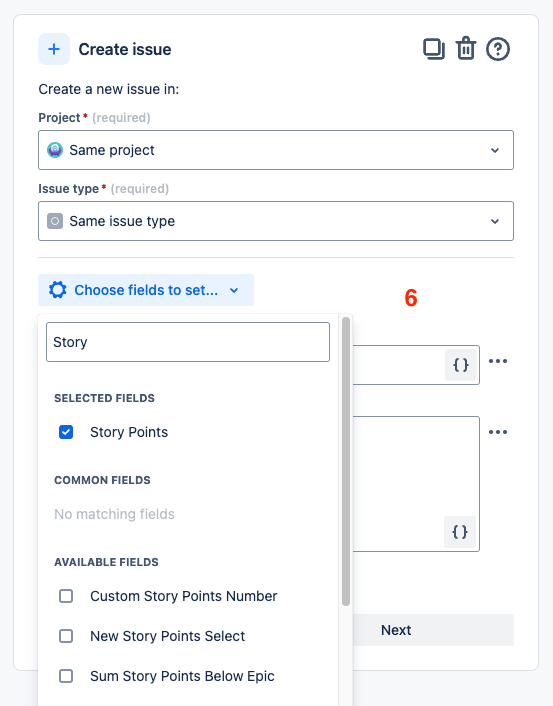
Task: Insert smart value in upper field braces
Action: [461, 365]
